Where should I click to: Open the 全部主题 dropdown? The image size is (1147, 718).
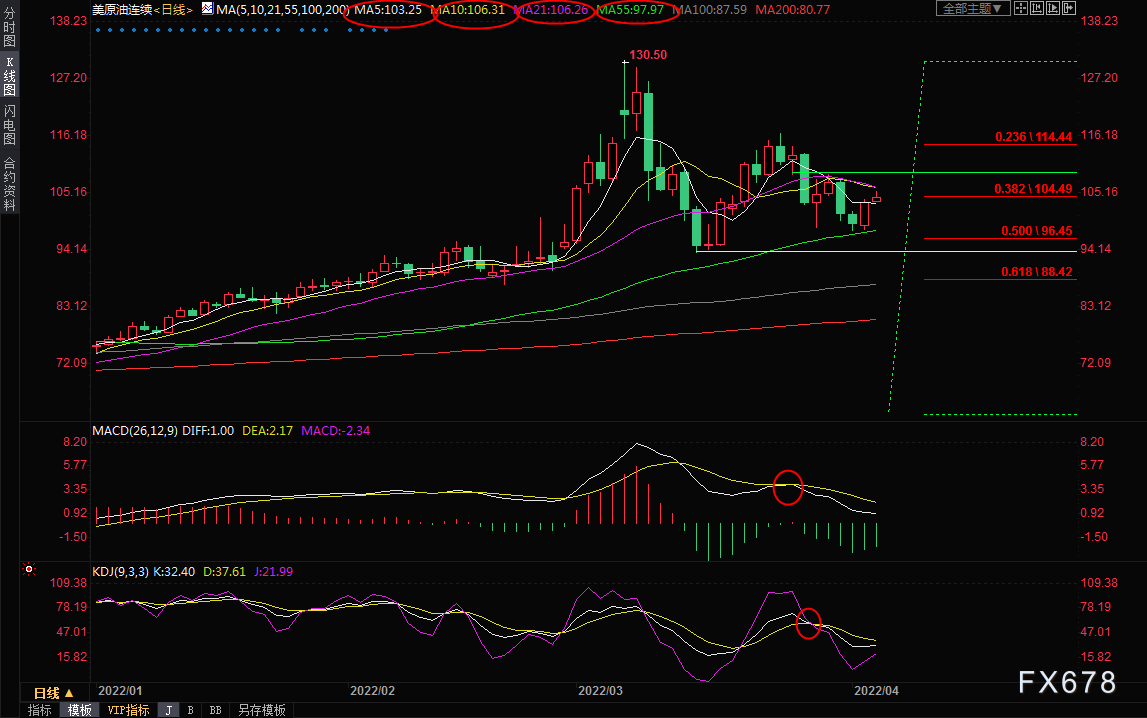(971, 9)
